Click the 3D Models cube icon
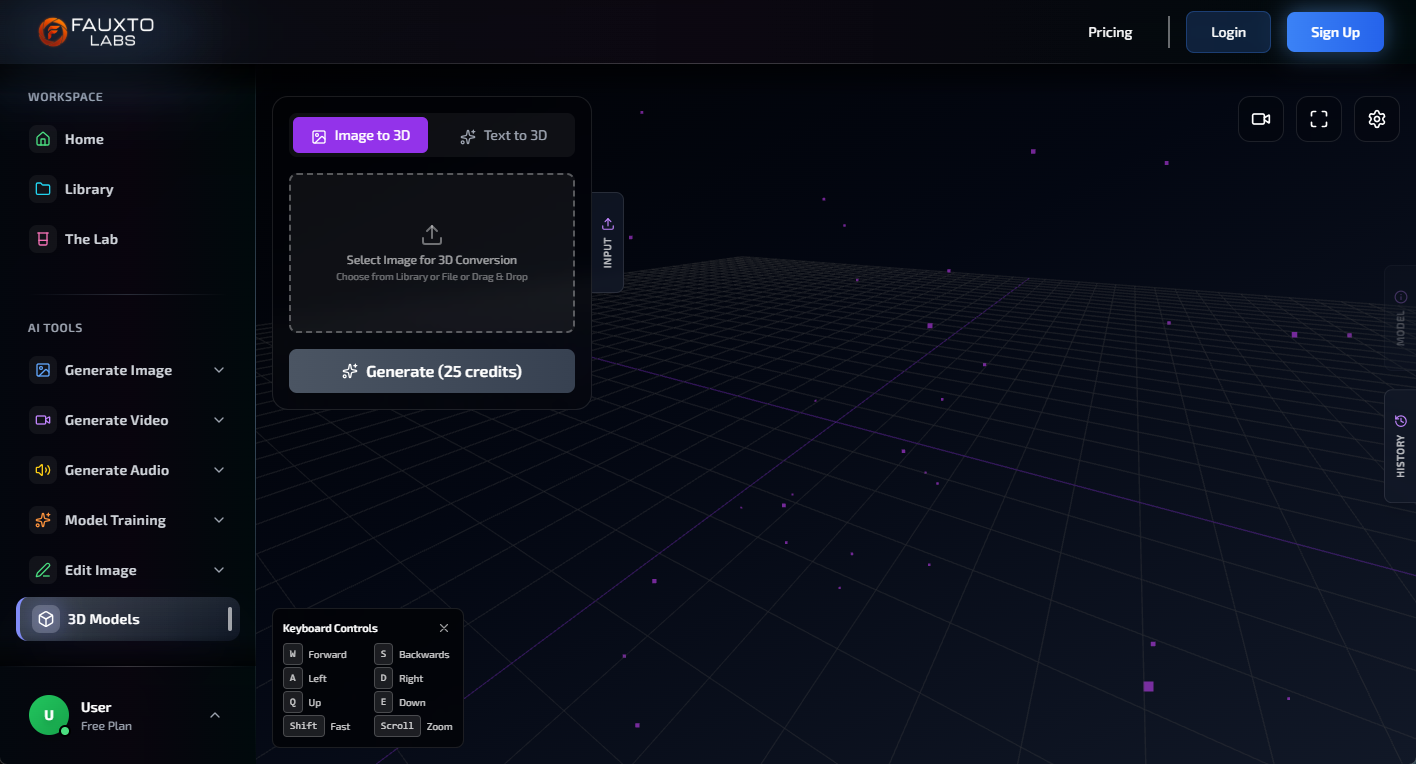The height and width of the screenshot is (764, 1416). pyautogui.click(x=46, y=619)
